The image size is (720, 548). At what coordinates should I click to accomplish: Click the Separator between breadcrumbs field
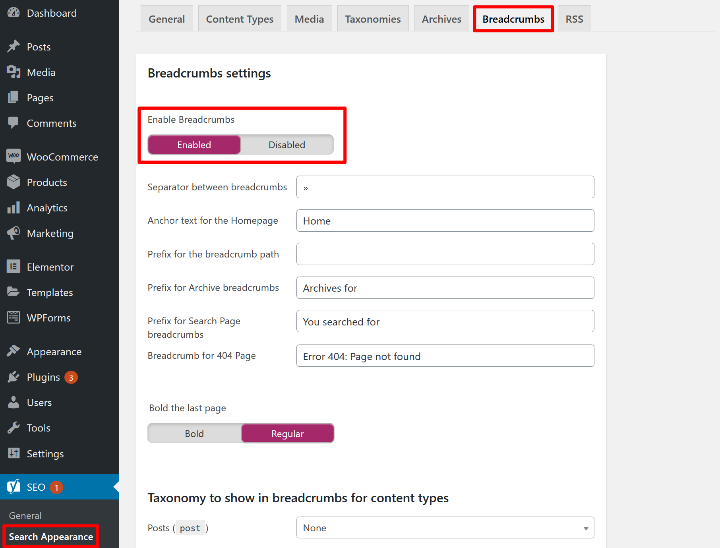[445, 187]
